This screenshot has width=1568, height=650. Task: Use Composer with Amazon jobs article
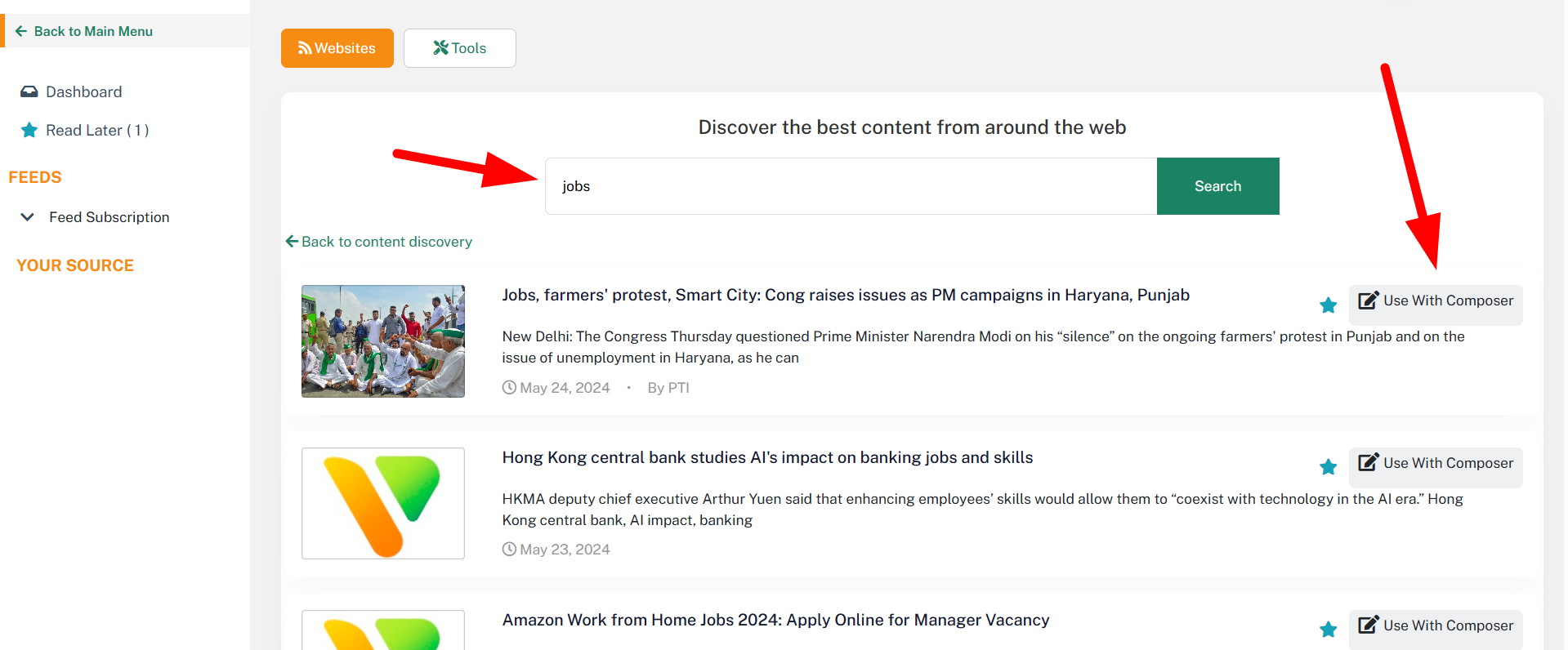point(1436,626)
